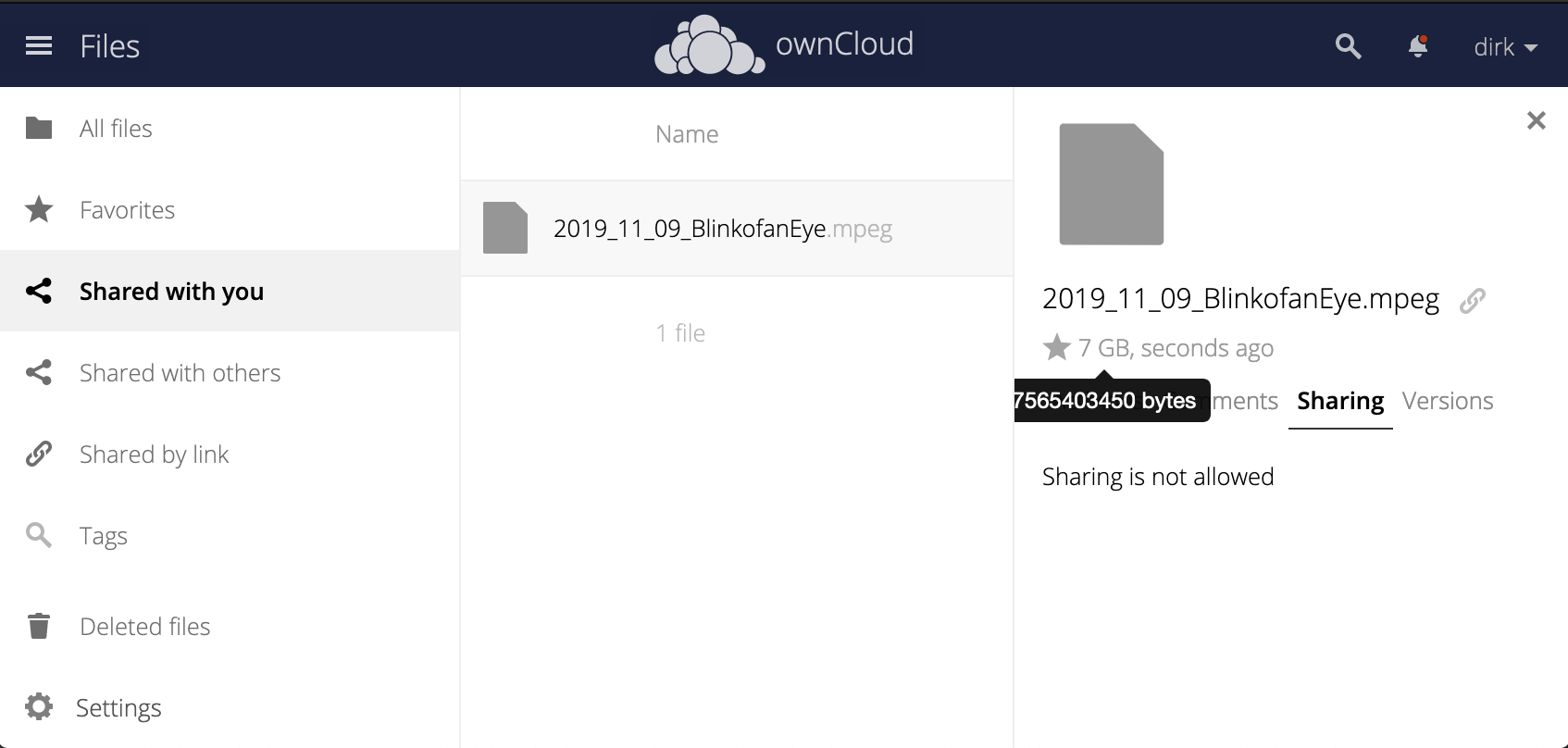This screenshot has width=1568, height=748.
Task: Close the details sidebar panel
Action: [1537, 120]
